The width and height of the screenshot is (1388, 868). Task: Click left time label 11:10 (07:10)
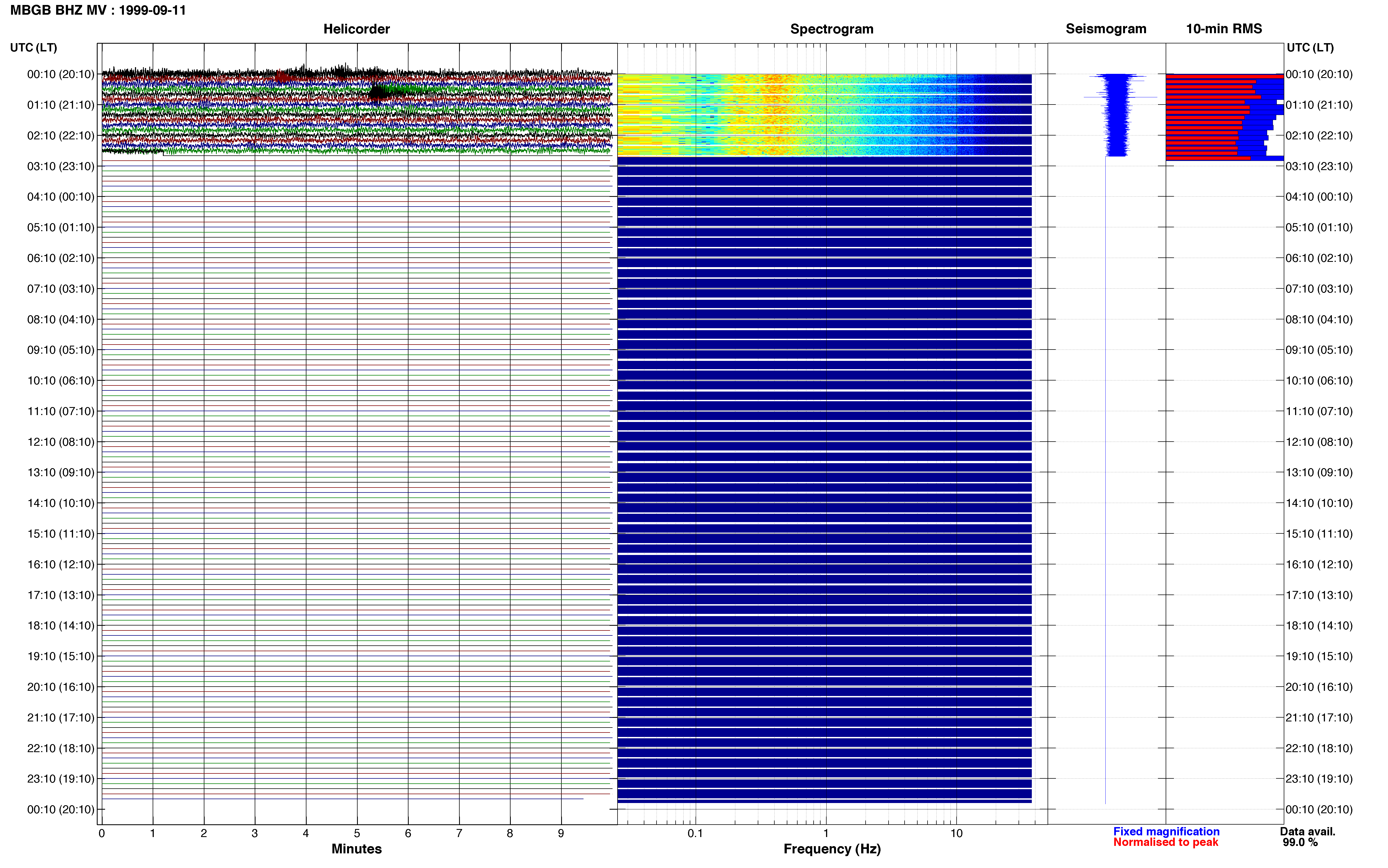tap(61, 411)
